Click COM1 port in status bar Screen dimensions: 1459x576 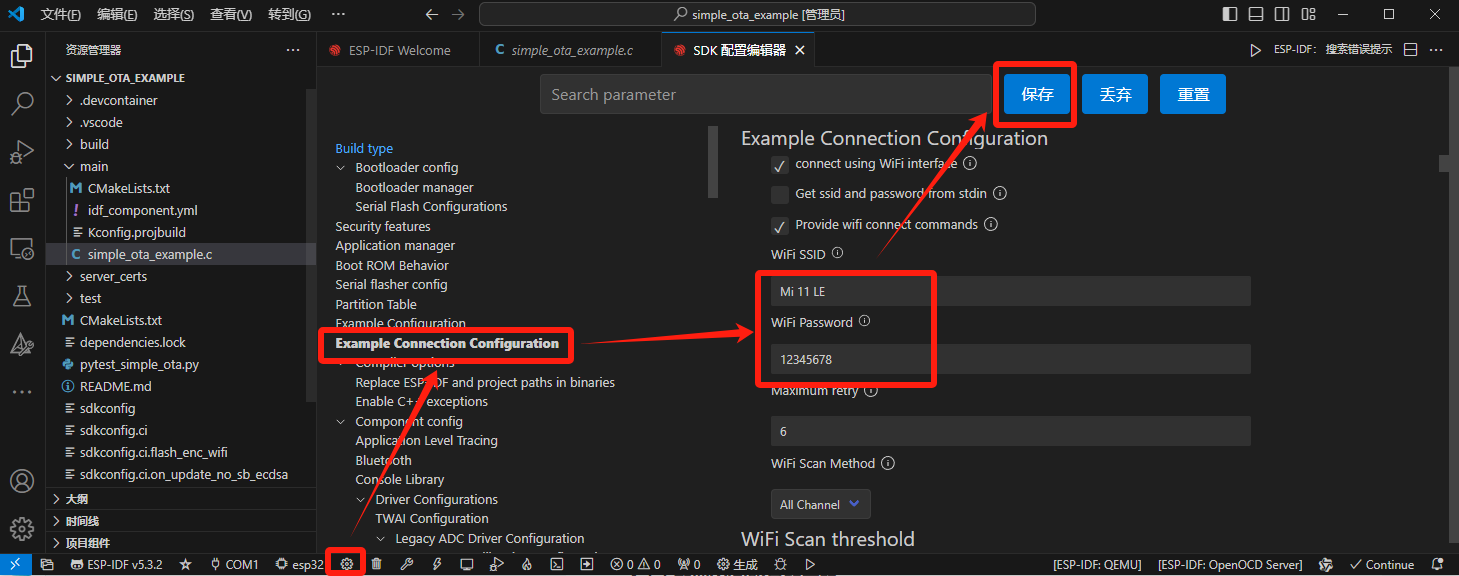234,564
